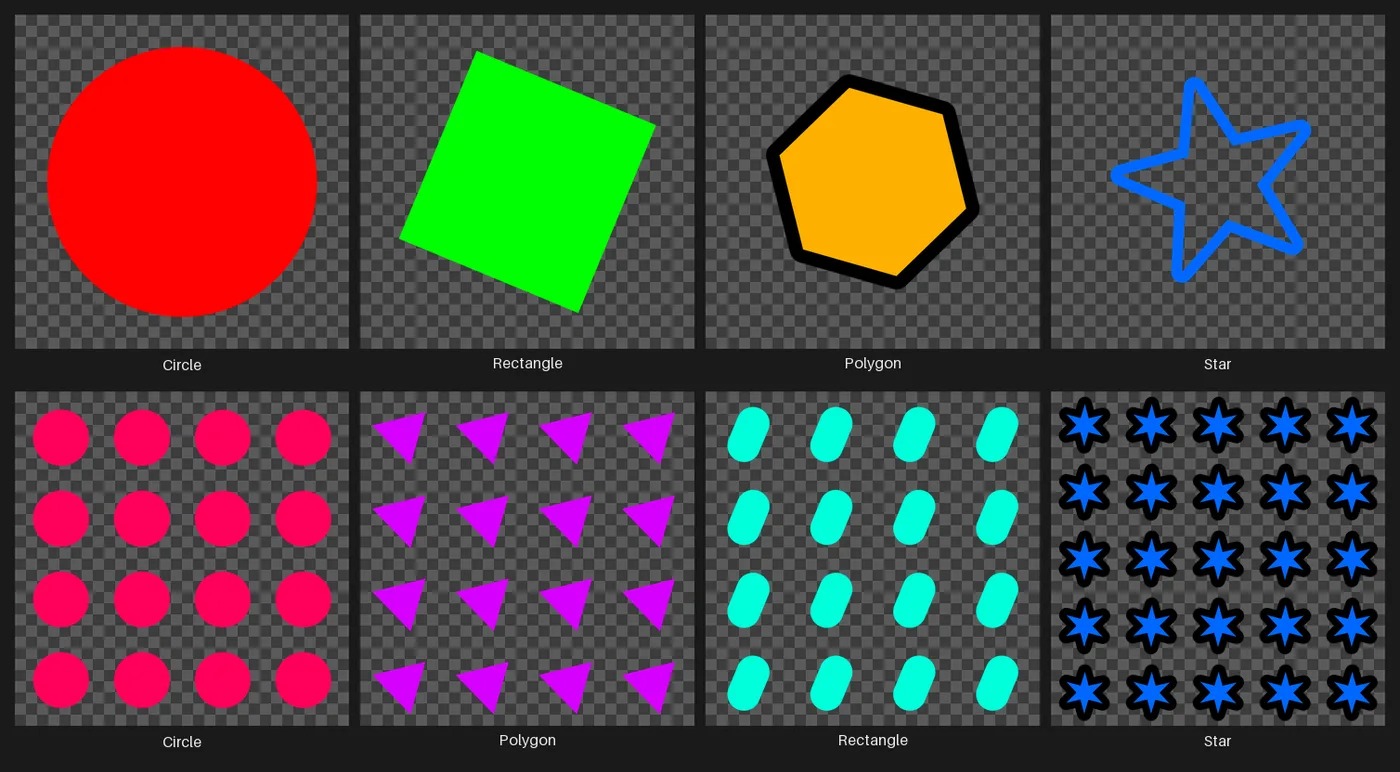Click the Rectangle label under the cyan pills grid
Viewport: 1400px width, 772px height.
click(873, 741)
